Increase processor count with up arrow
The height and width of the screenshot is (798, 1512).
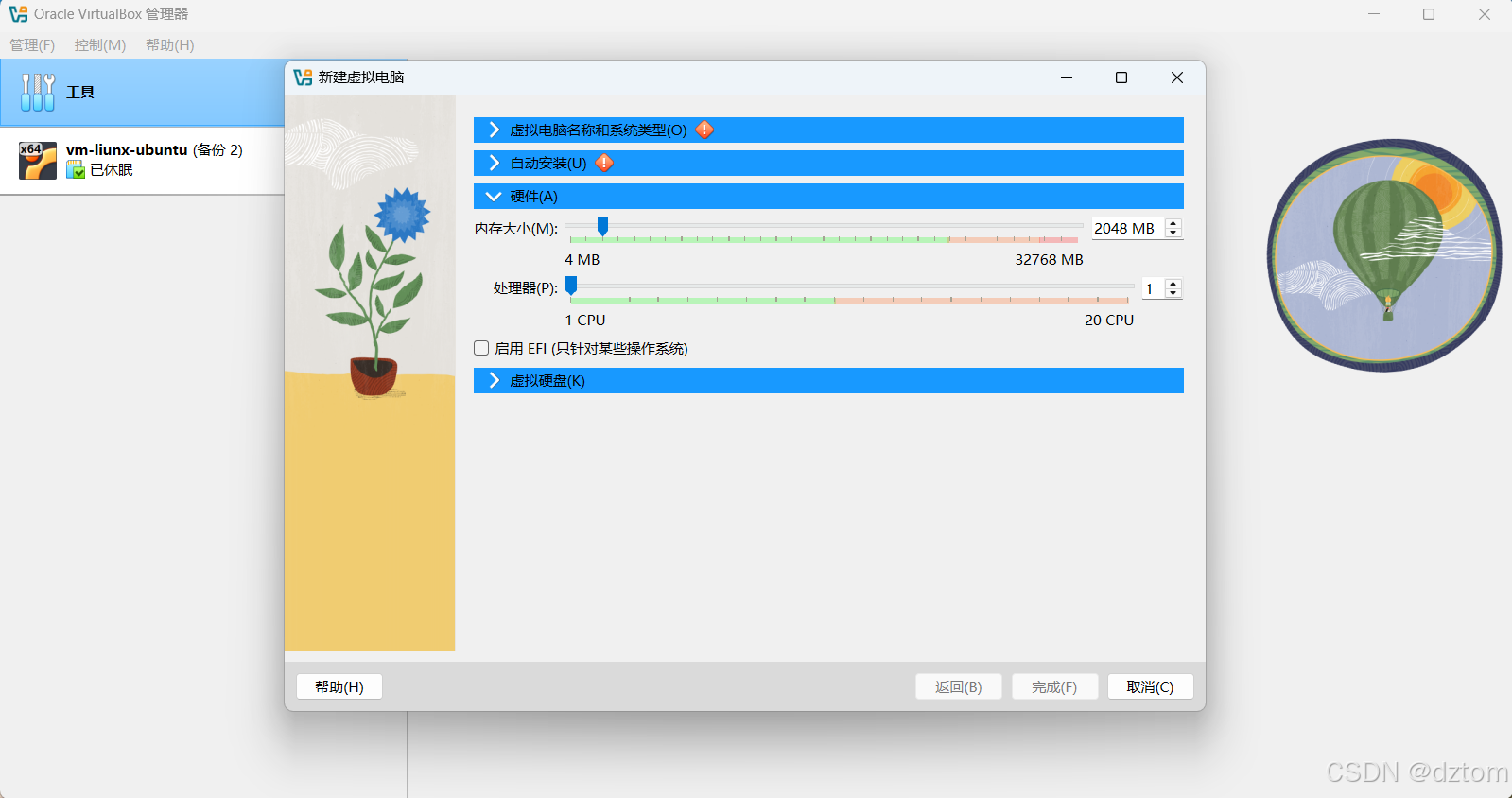1173,284
